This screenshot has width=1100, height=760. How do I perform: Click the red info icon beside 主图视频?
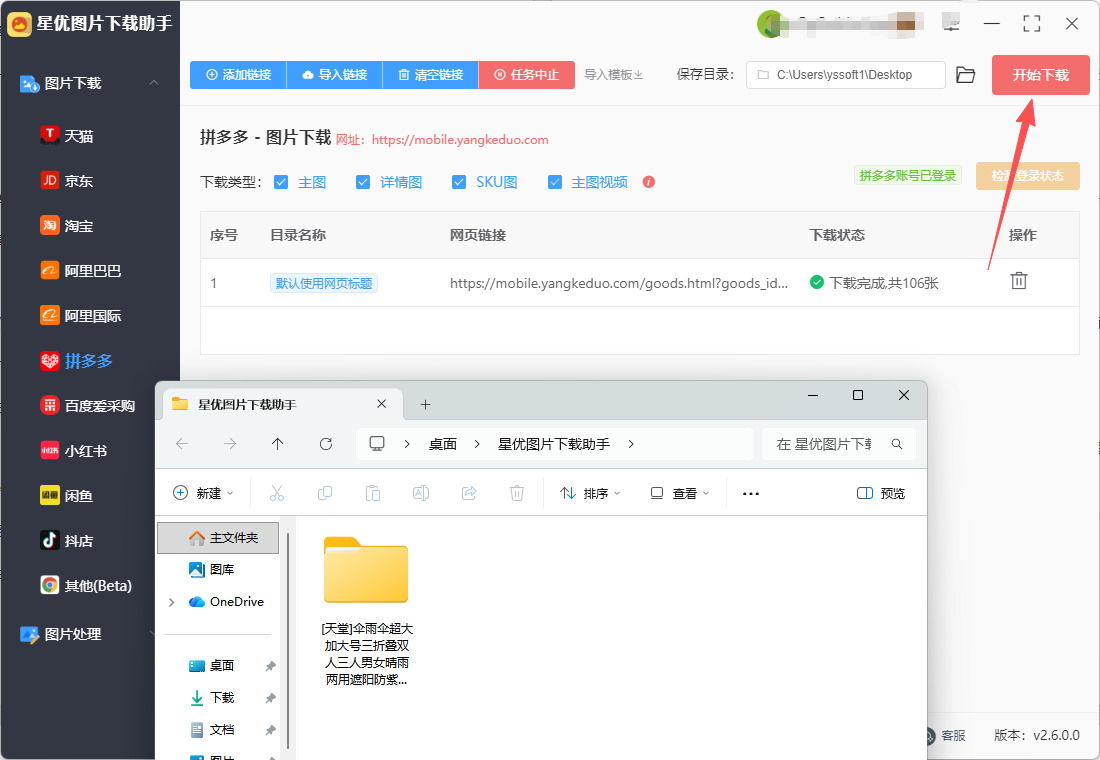(649, 182)
